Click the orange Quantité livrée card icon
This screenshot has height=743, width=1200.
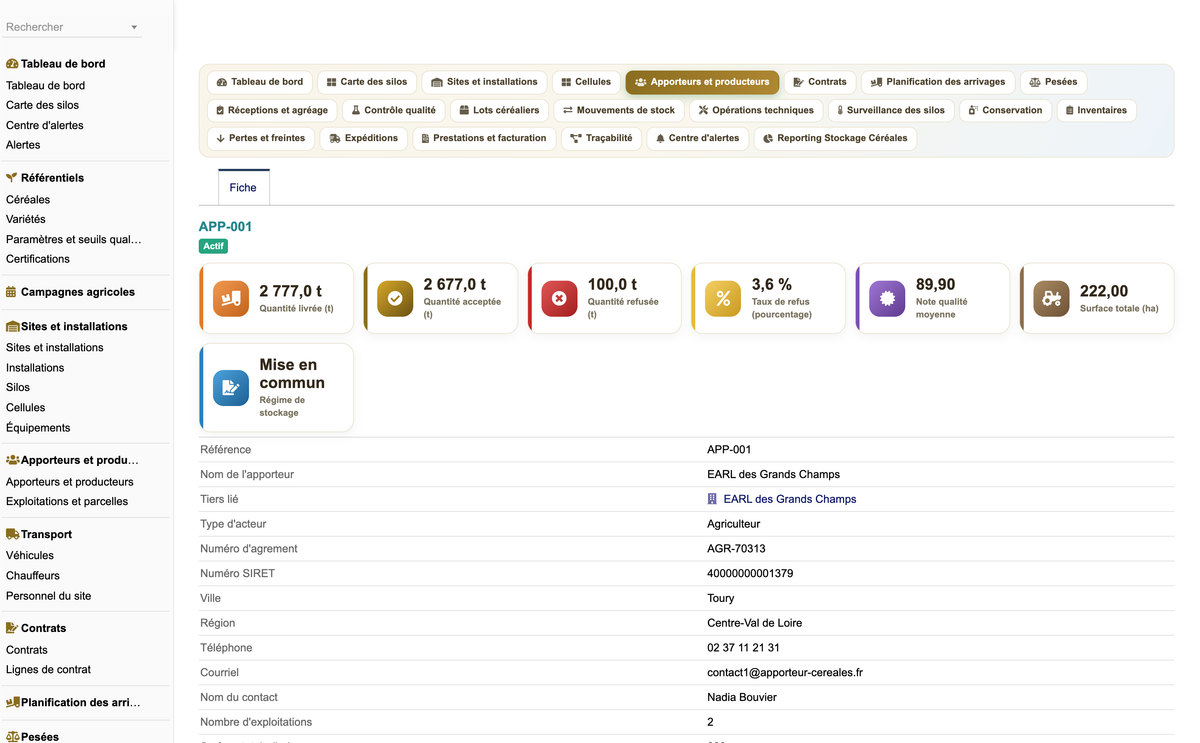[231, 298]
